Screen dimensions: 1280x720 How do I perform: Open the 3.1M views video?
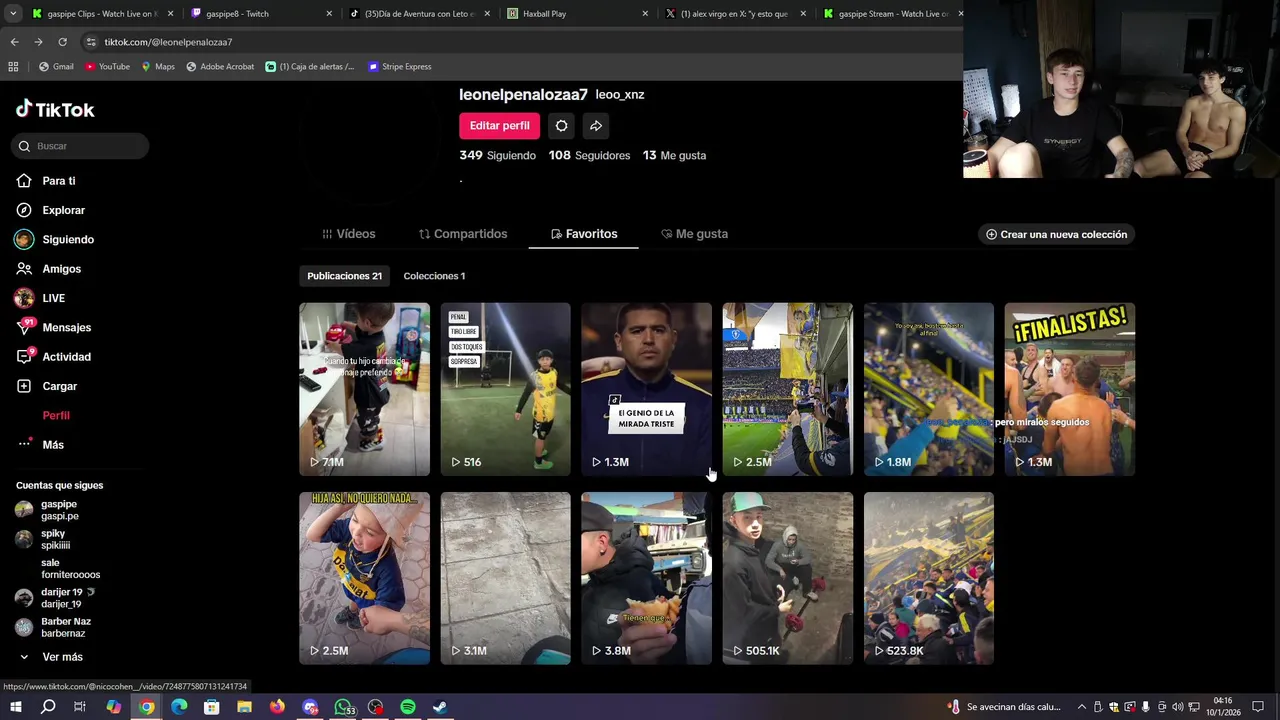(505, 578)
